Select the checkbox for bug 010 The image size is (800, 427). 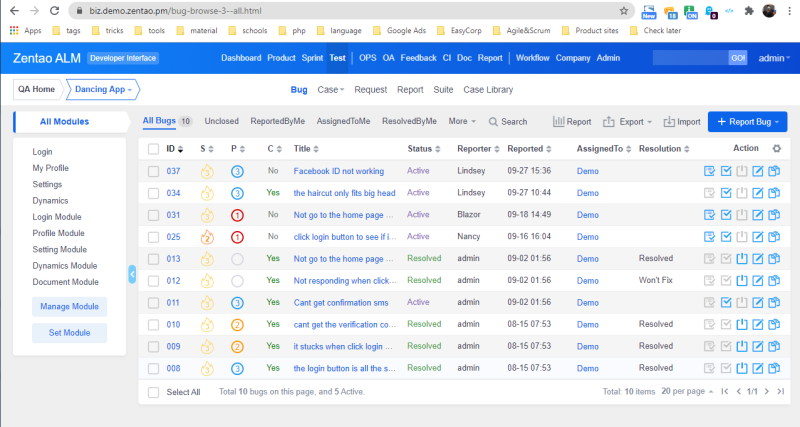click(x=153, y=324)
